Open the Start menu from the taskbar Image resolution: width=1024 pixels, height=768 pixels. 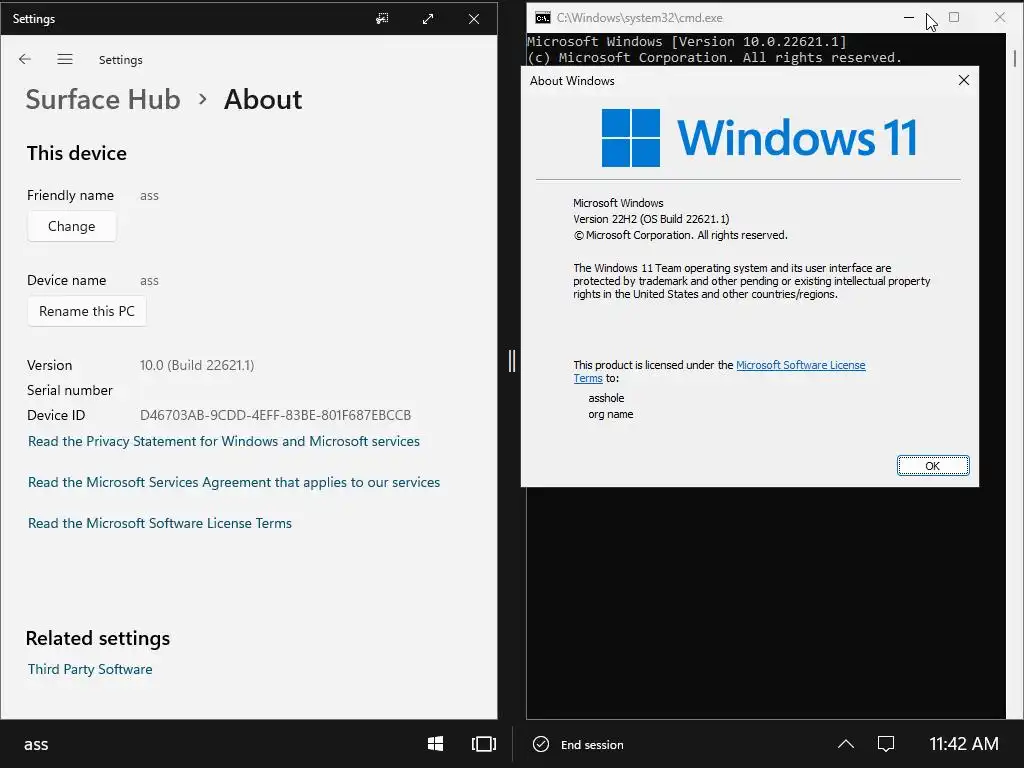click(436, 744)
